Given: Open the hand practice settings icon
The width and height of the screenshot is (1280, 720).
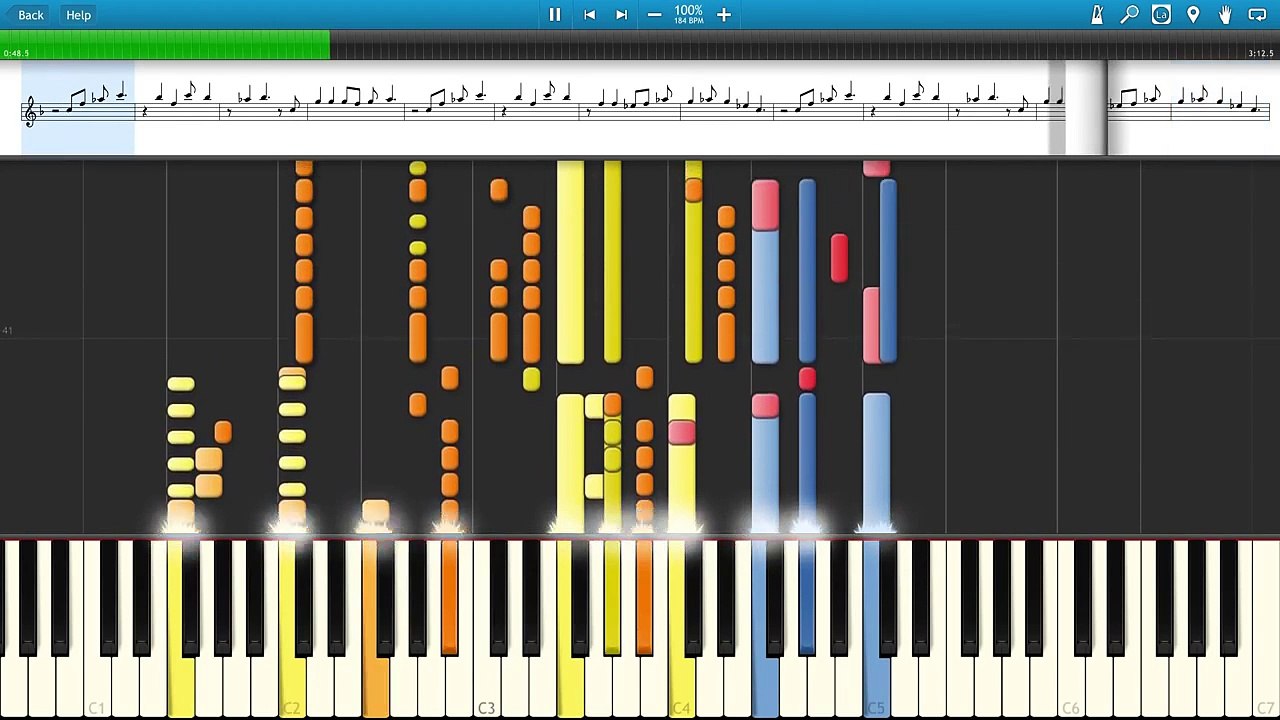Looking at the screenshot, I should click(1225, 15).
